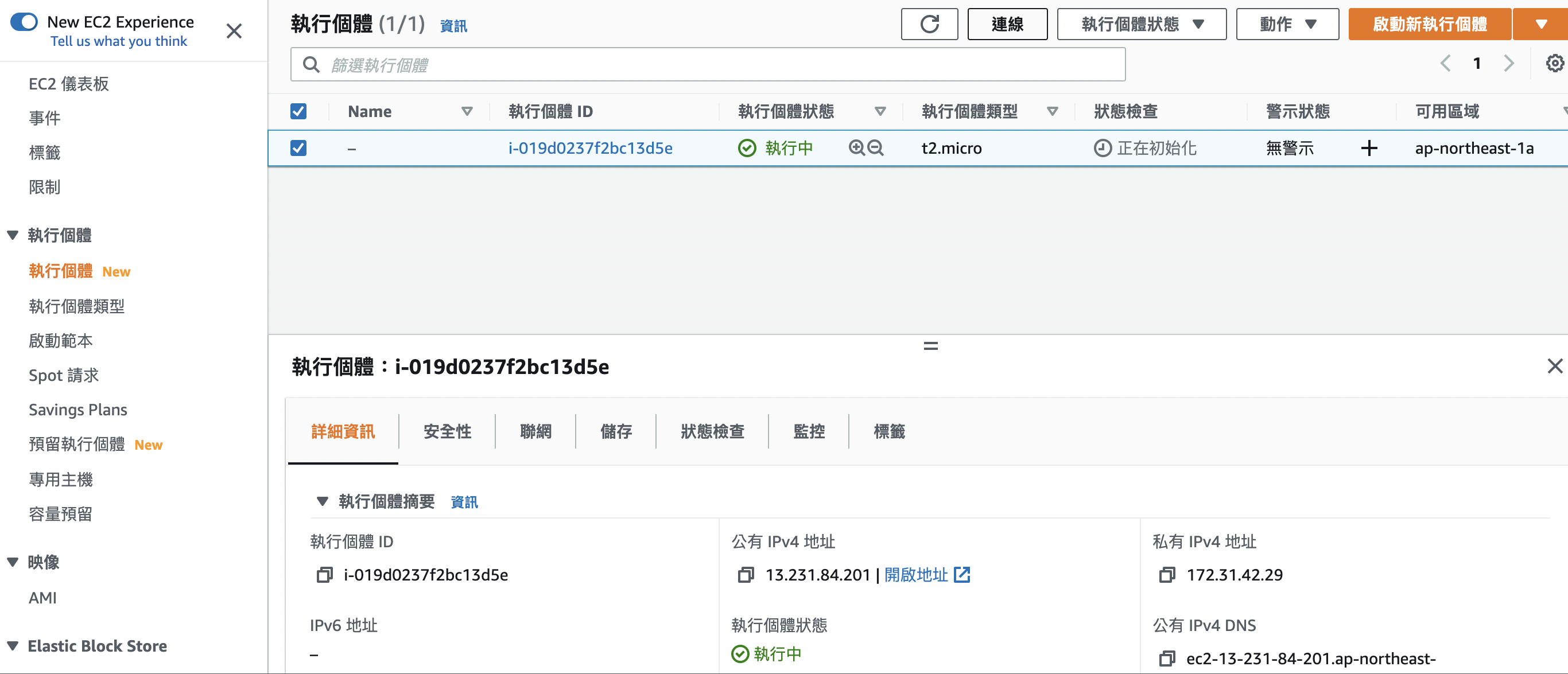This screenshot has width=1568, height=674.
Task: Click the 篩選執行個體 search field
Action: point(708,64)
